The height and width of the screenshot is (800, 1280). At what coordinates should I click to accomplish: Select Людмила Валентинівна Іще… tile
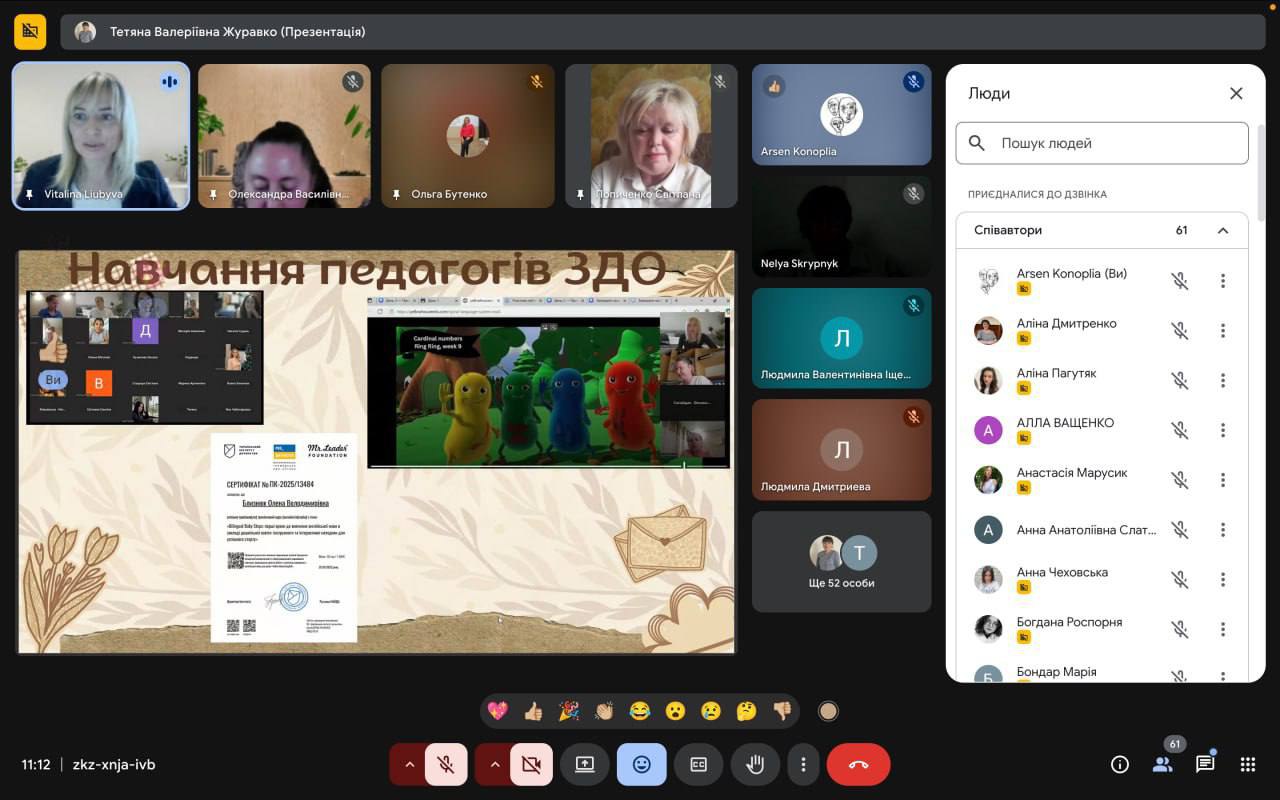click(x=841, y=338)
